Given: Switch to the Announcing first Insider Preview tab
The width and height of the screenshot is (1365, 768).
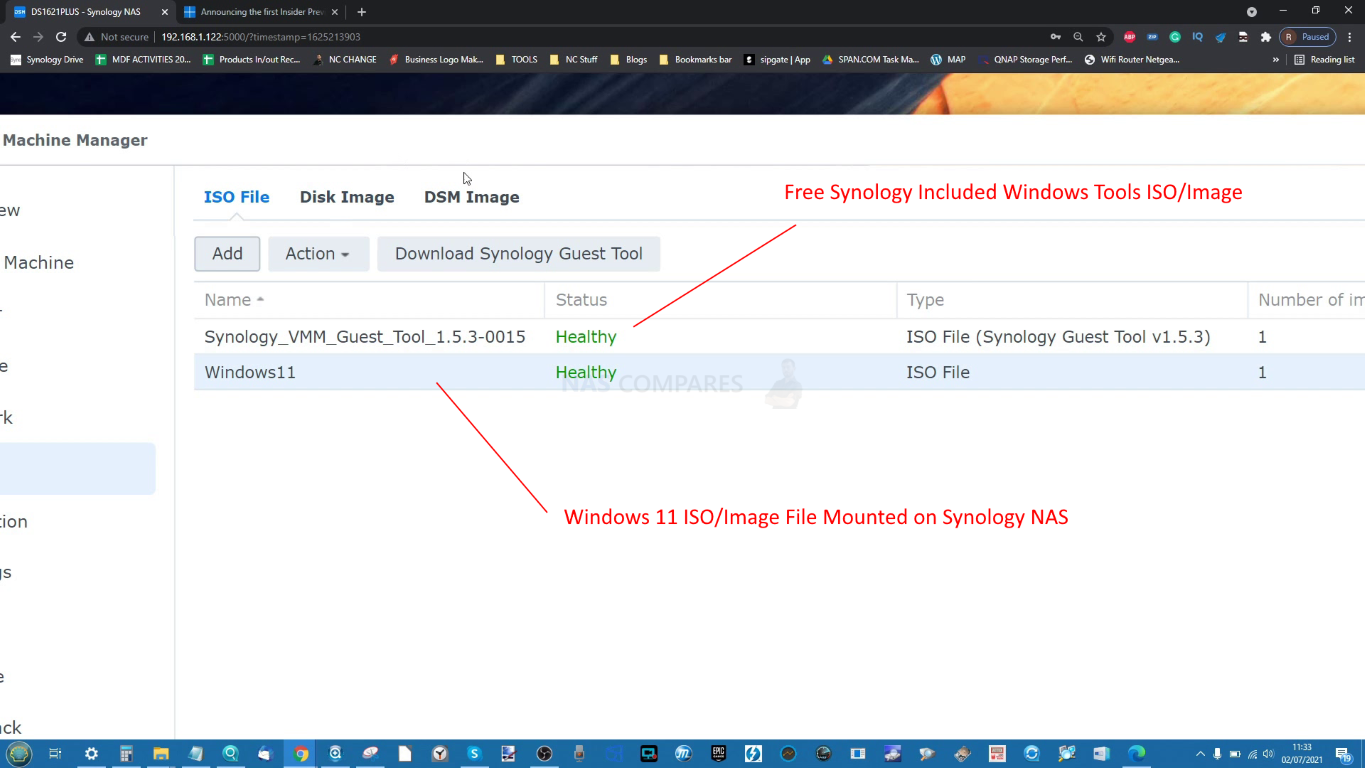Looking at the screenshot, I should pyautogui.click(x=260, y=12).
